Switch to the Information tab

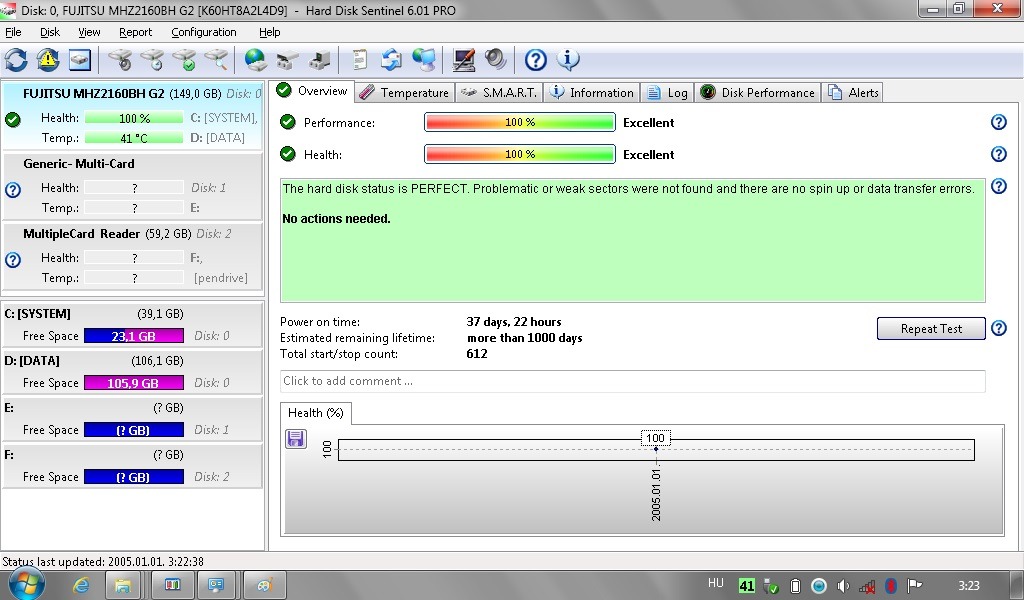point(591,93)
